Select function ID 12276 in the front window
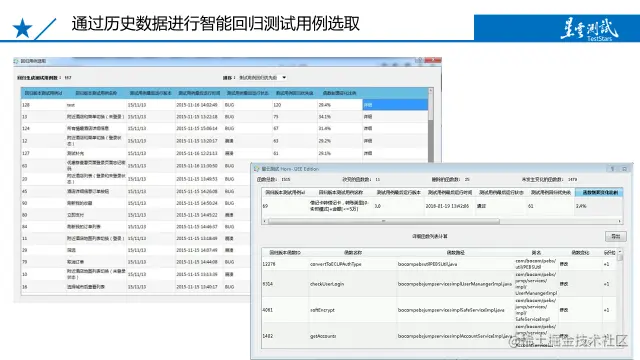Image resolution: width=640 pixels, height=360 pixels. point(269,264)
